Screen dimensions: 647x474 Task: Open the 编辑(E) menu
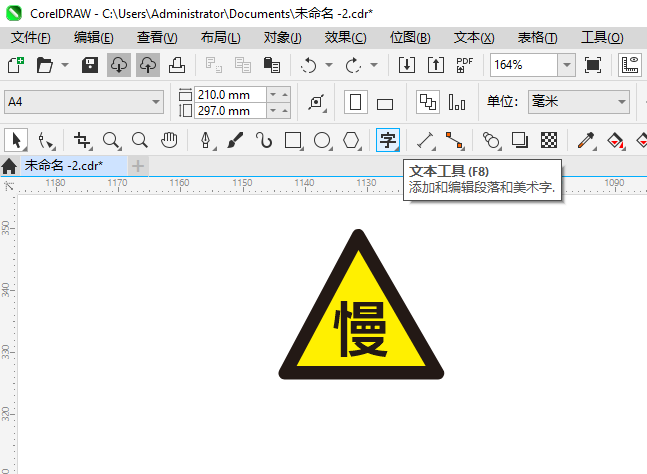coord(94,38)
